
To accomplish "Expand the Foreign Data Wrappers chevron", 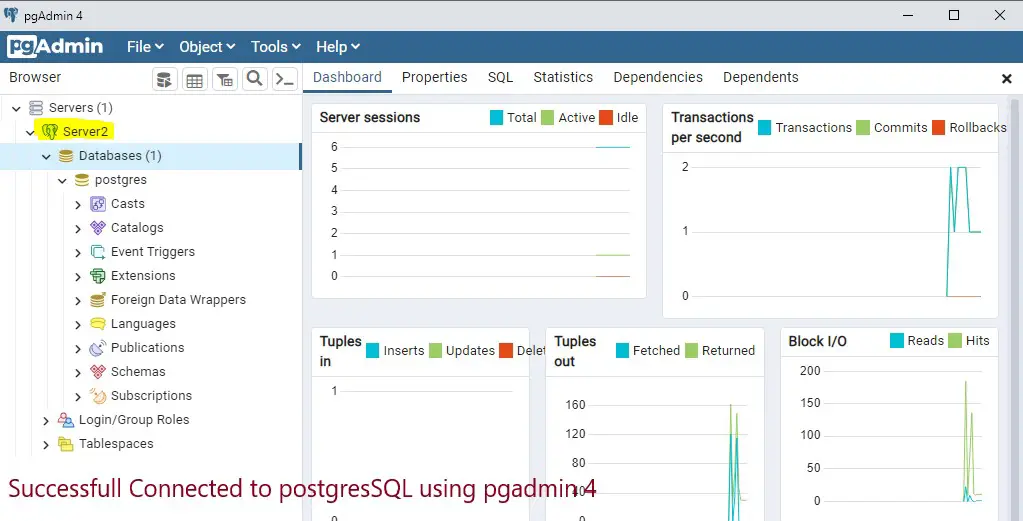I will coord(78,301).
